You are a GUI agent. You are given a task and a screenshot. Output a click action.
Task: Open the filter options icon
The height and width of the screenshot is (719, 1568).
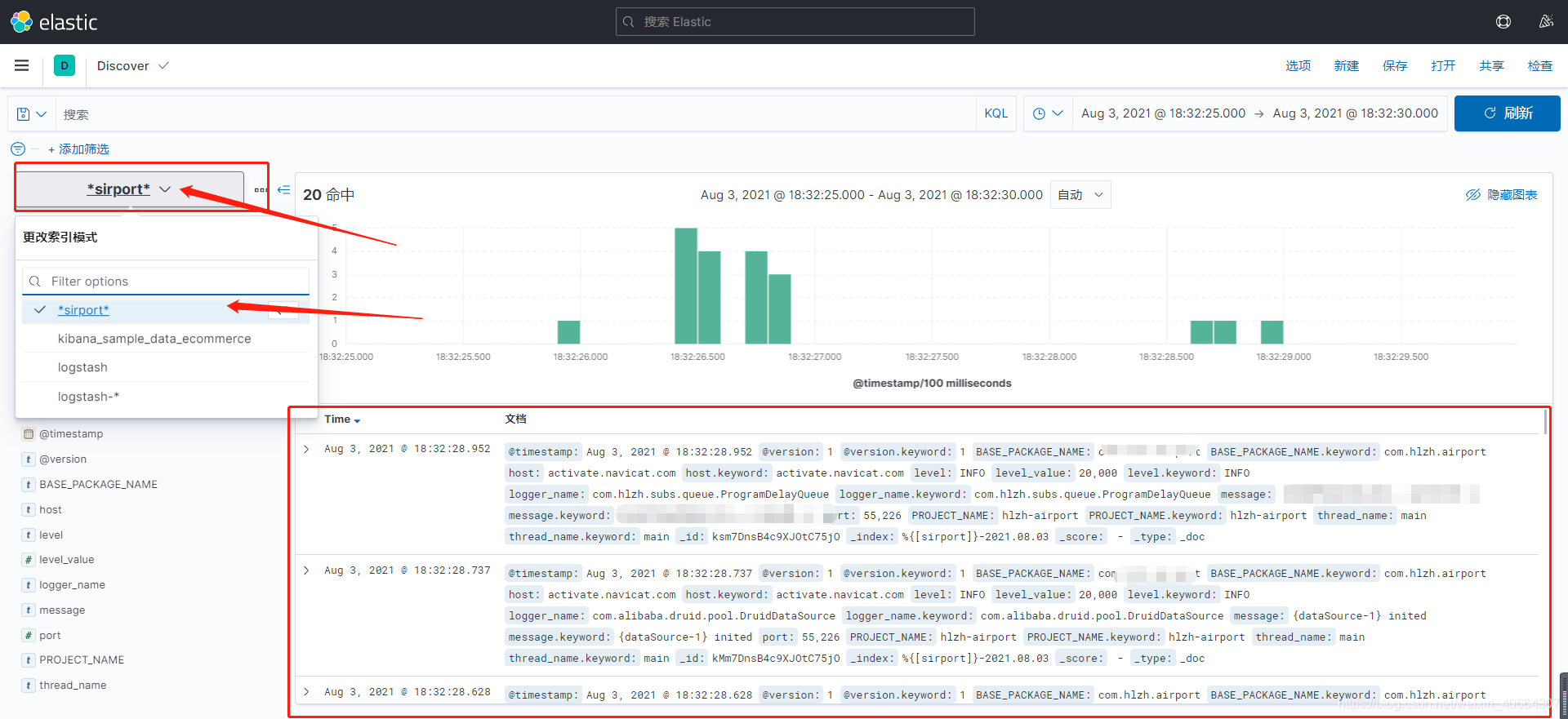tap(18, 149)
